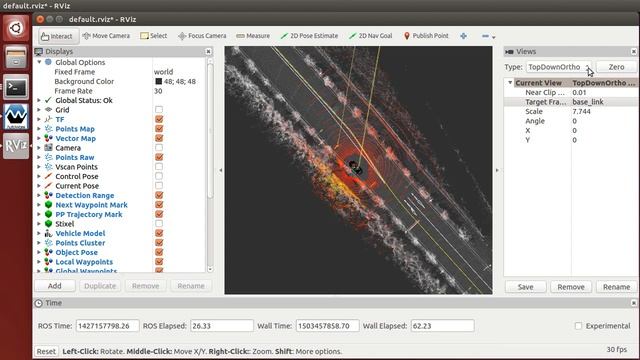Open the Terminal launcher icon
Image resolution: width=640 pixels, height=360 pixels.
click(x=16, y=87)
